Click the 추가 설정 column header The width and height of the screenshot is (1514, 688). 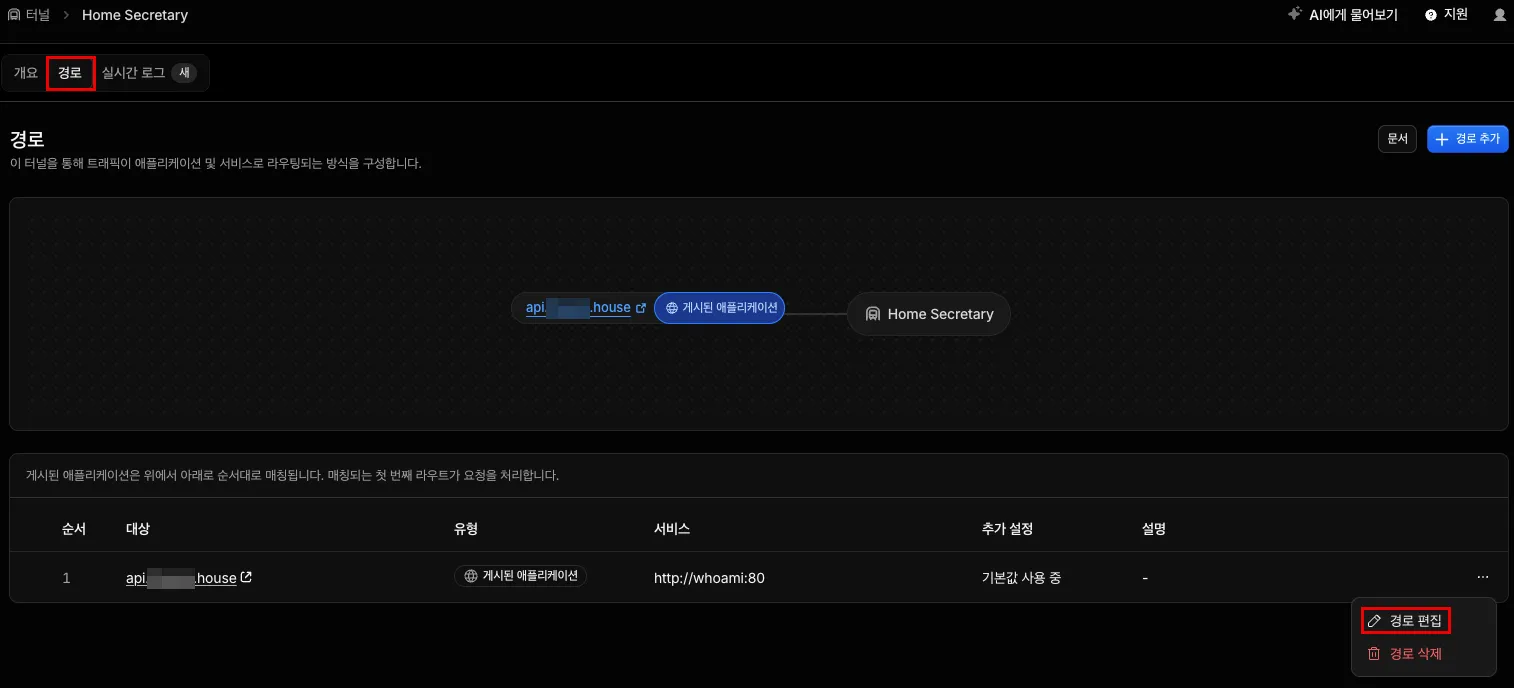(x=1007, y=528)
